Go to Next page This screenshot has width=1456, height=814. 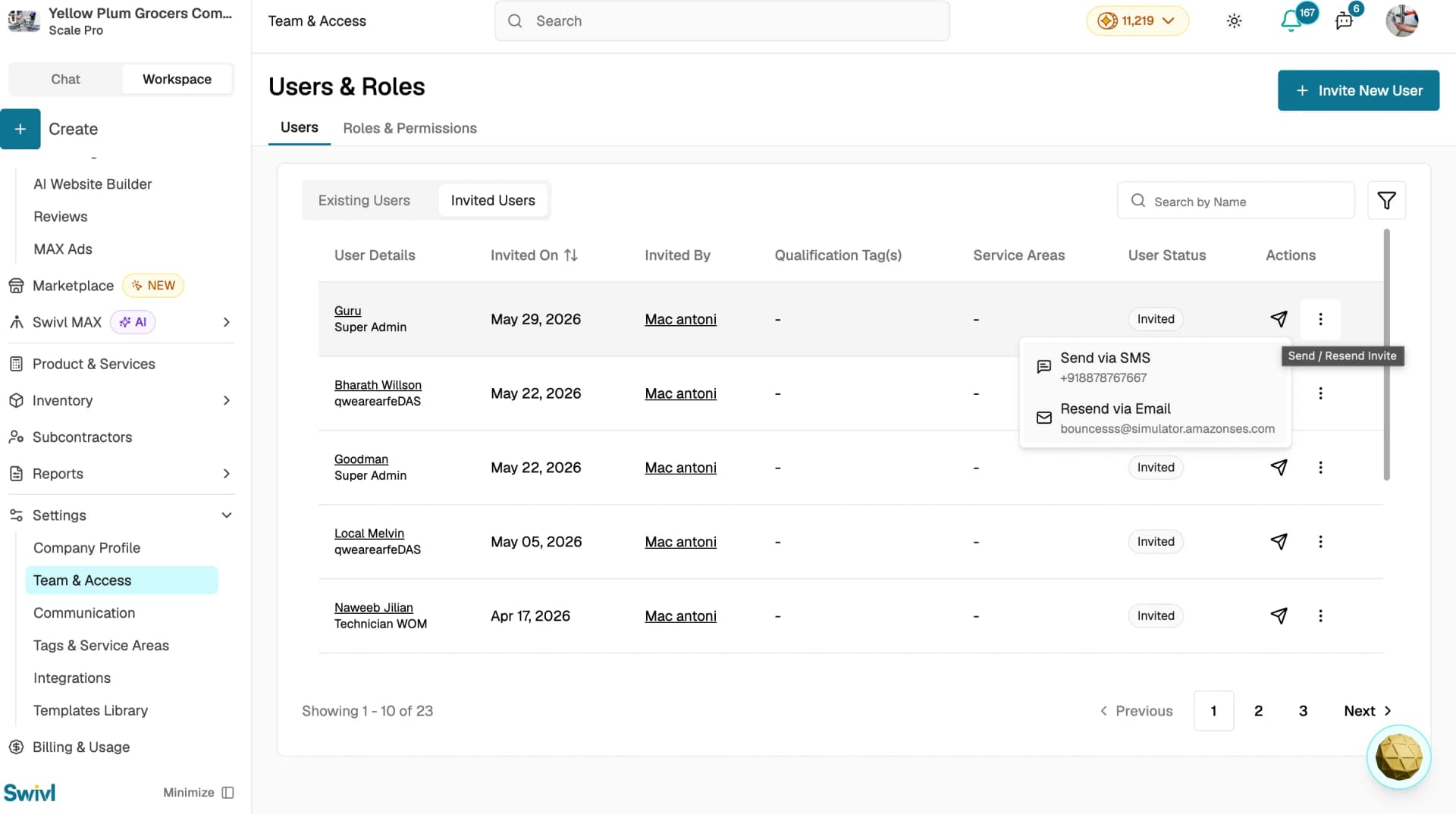(1367, 711)
